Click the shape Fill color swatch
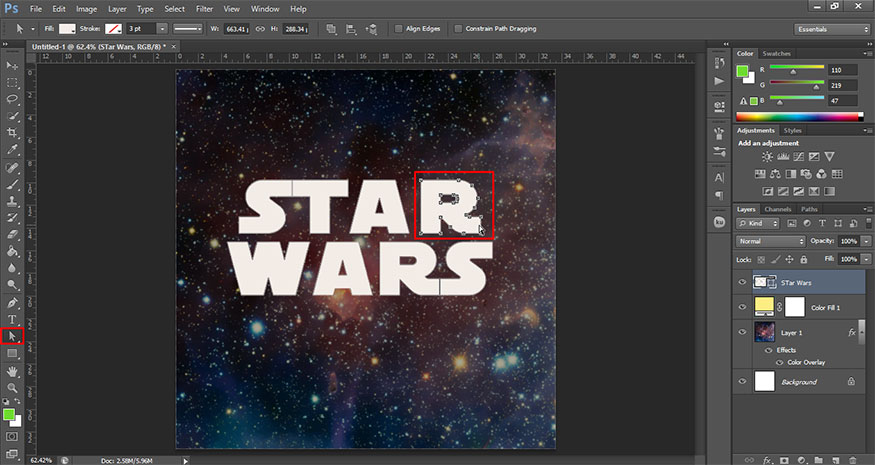875x465 pixels. click(x=67, y=29)
